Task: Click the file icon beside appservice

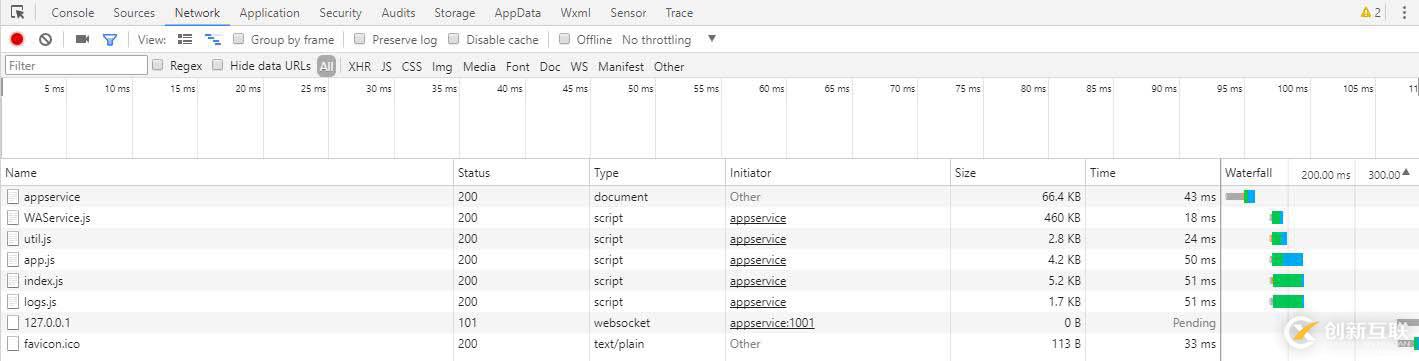Action: pos(13,197)
